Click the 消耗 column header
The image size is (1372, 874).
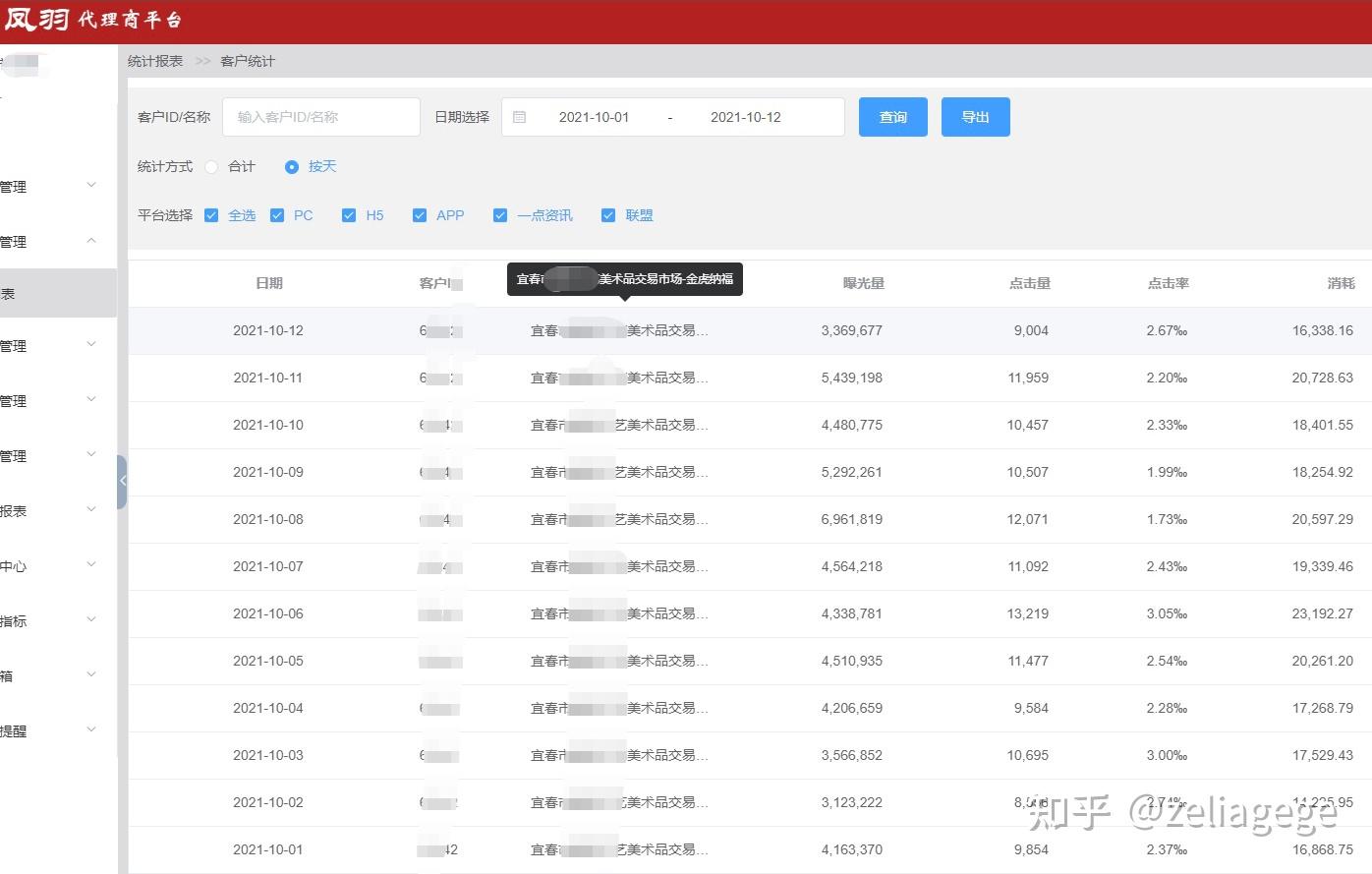tap(1342, 283)
